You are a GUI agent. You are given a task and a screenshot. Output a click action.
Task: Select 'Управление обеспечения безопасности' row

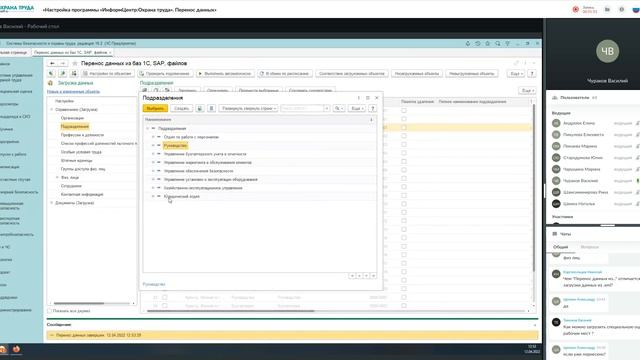[198, 171]
